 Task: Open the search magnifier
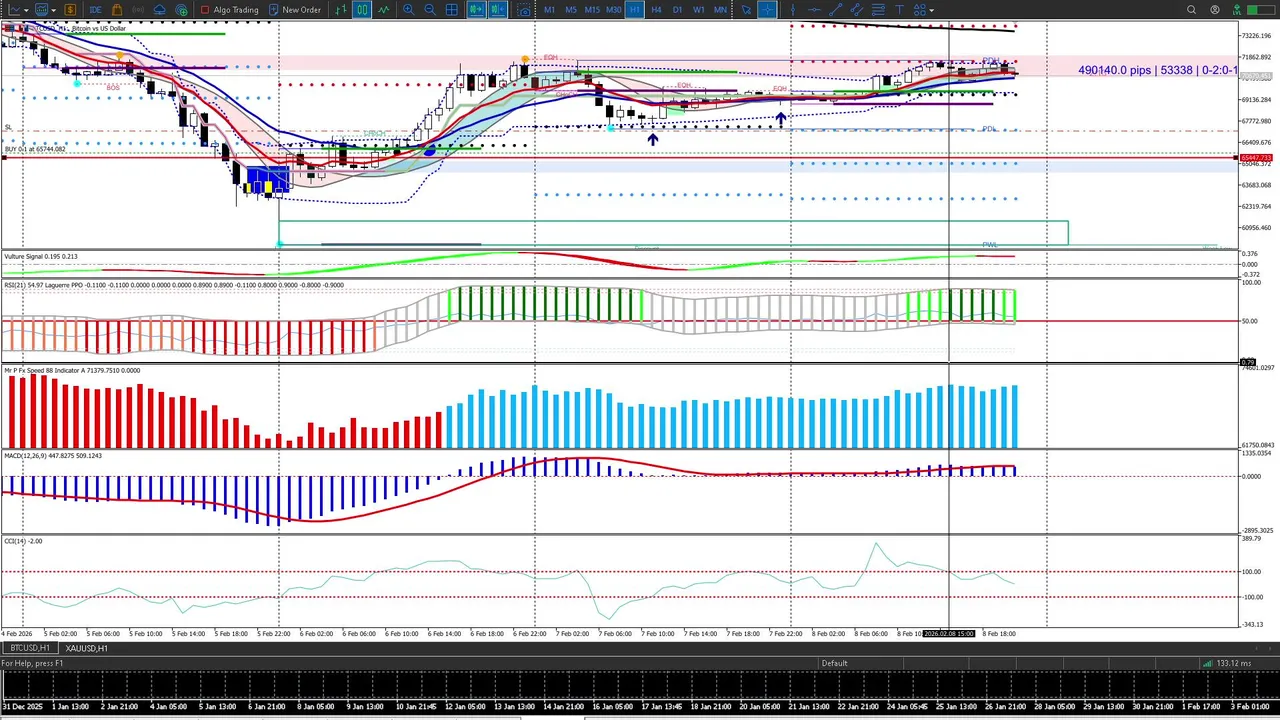tap(1191, 10)
